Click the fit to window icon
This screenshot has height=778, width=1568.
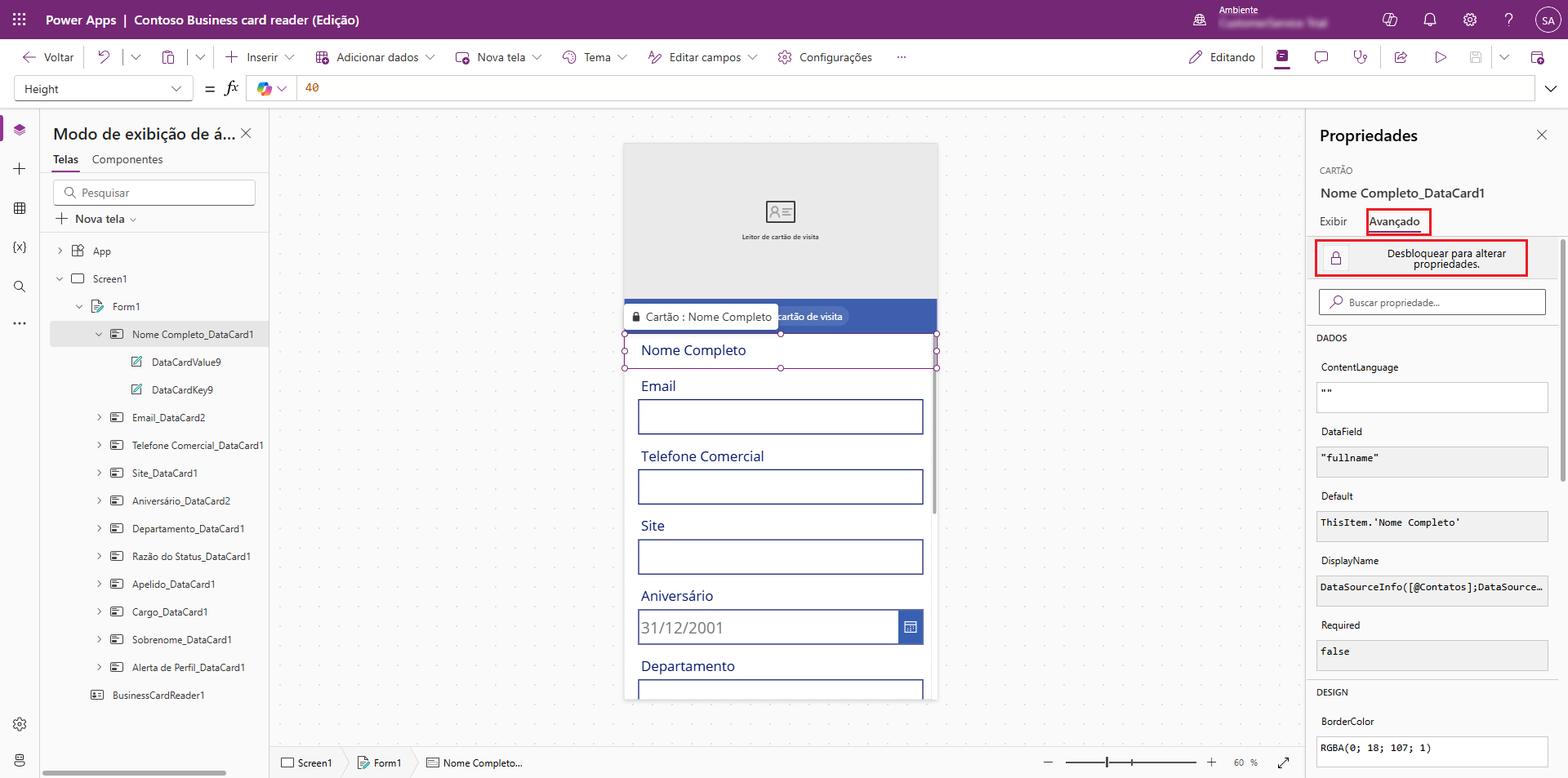coord(1284,762)
